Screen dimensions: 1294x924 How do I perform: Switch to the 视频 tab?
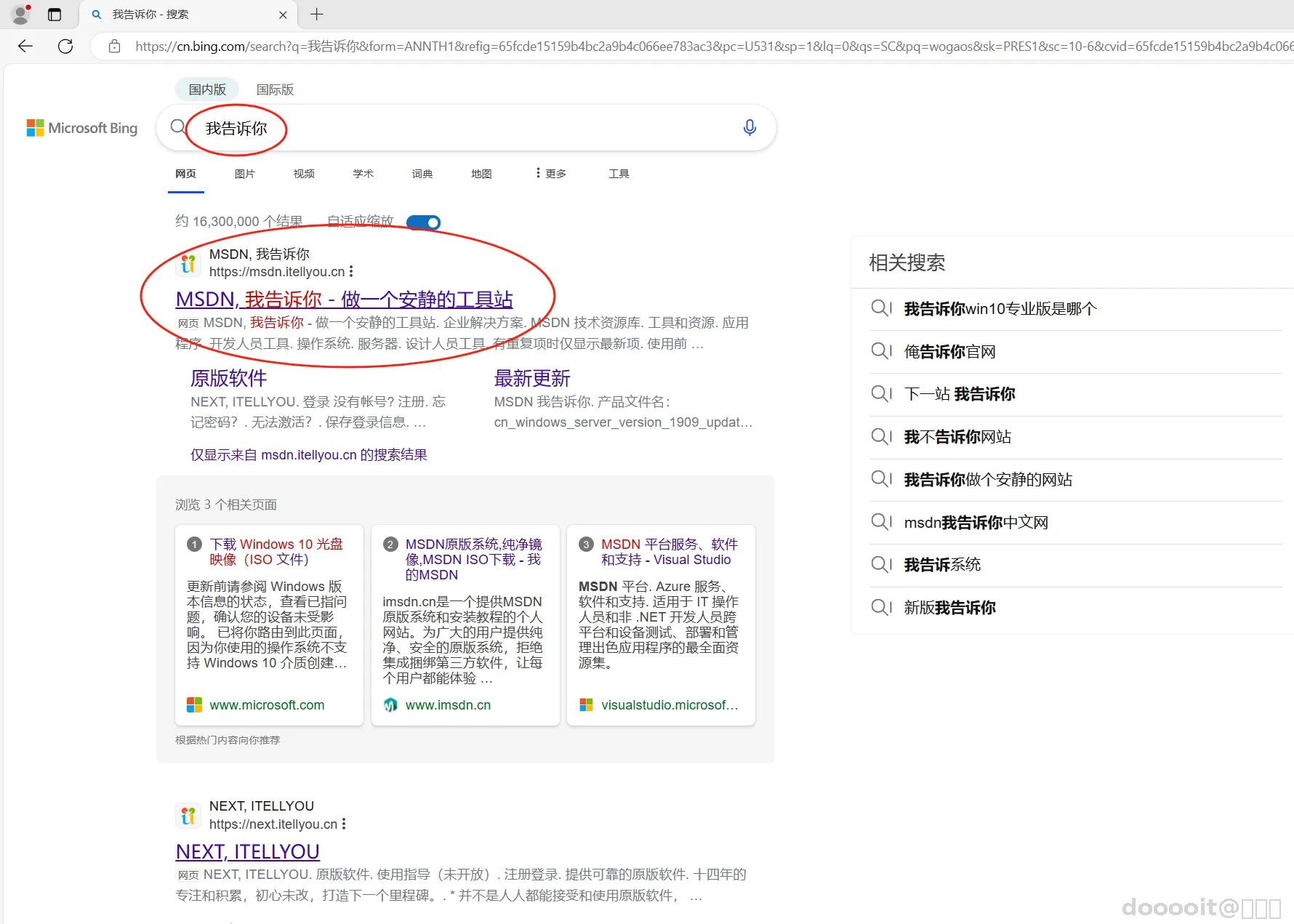pos(303,173)
